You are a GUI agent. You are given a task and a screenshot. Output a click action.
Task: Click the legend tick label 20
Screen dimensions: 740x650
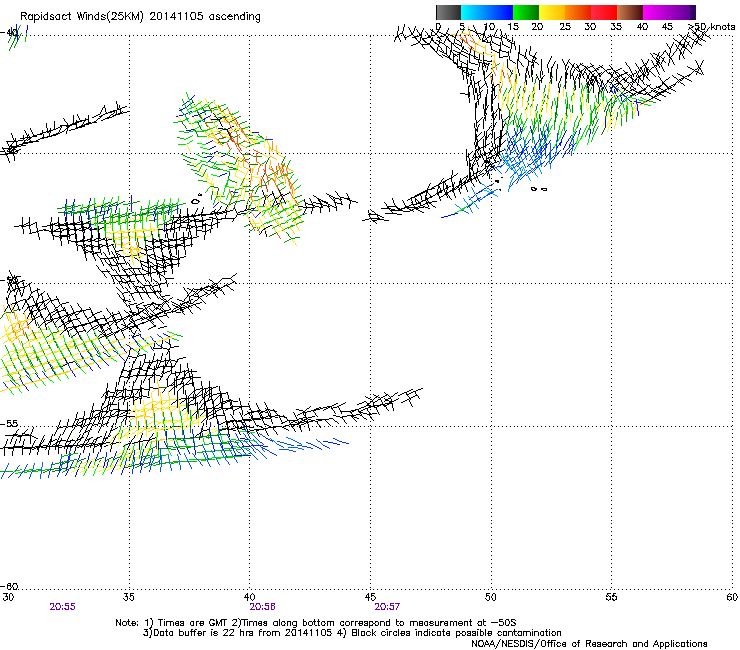tap(537, 27)
